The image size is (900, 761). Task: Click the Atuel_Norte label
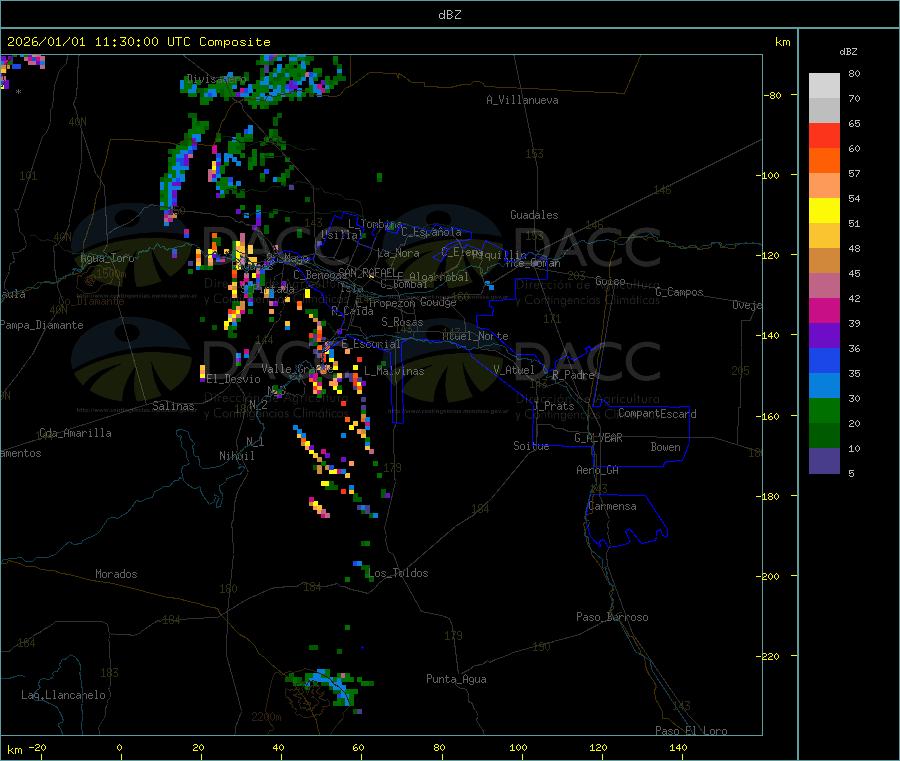coord(475,336)
